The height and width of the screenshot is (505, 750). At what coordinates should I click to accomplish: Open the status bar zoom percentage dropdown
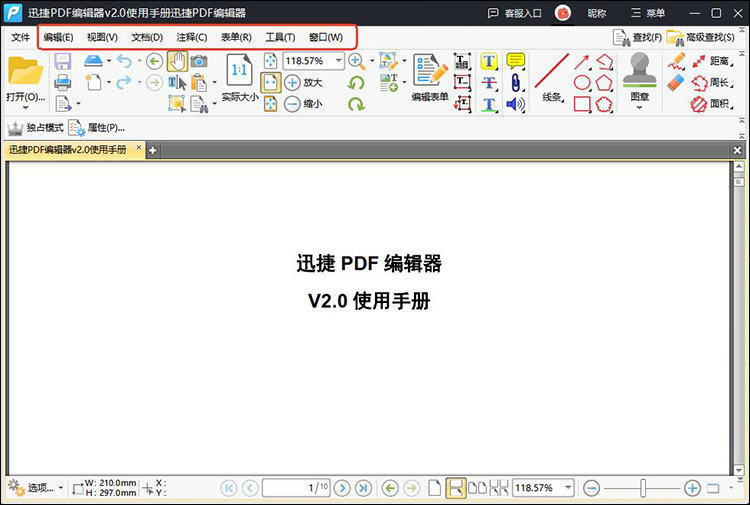coord(568,488)
